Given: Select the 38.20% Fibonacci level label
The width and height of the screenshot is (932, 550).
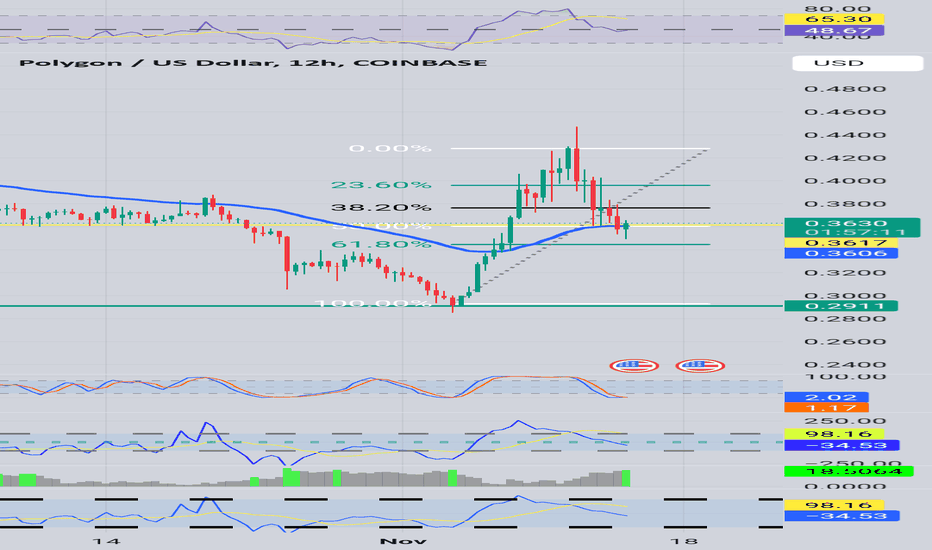Looking at the screenshot, I should [381, 208].
